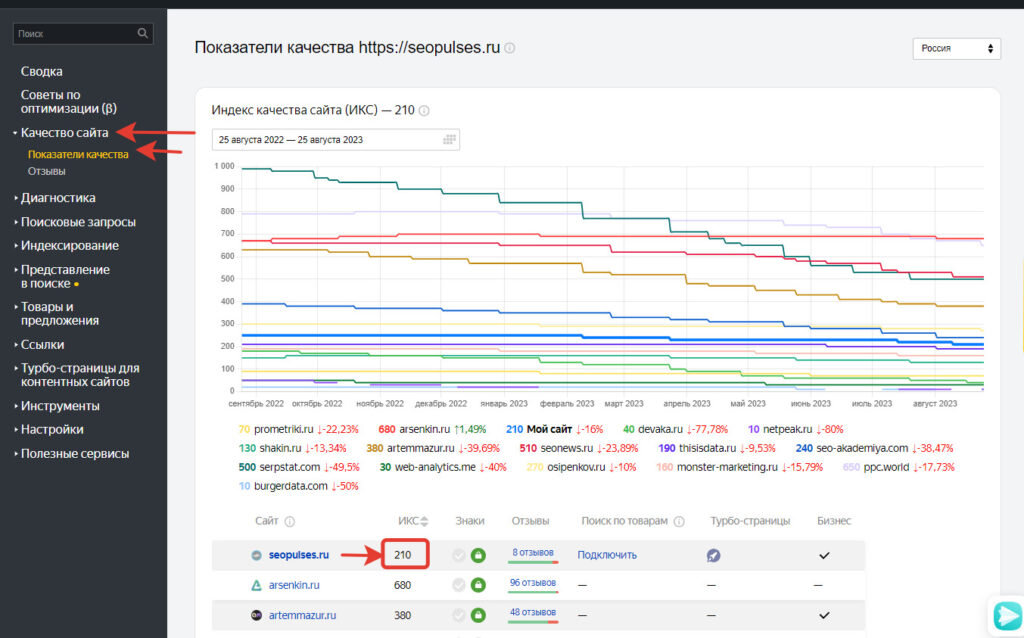
Task: Toggle Мой сайт series in chart legend
Action: click(x=554, y=429)
